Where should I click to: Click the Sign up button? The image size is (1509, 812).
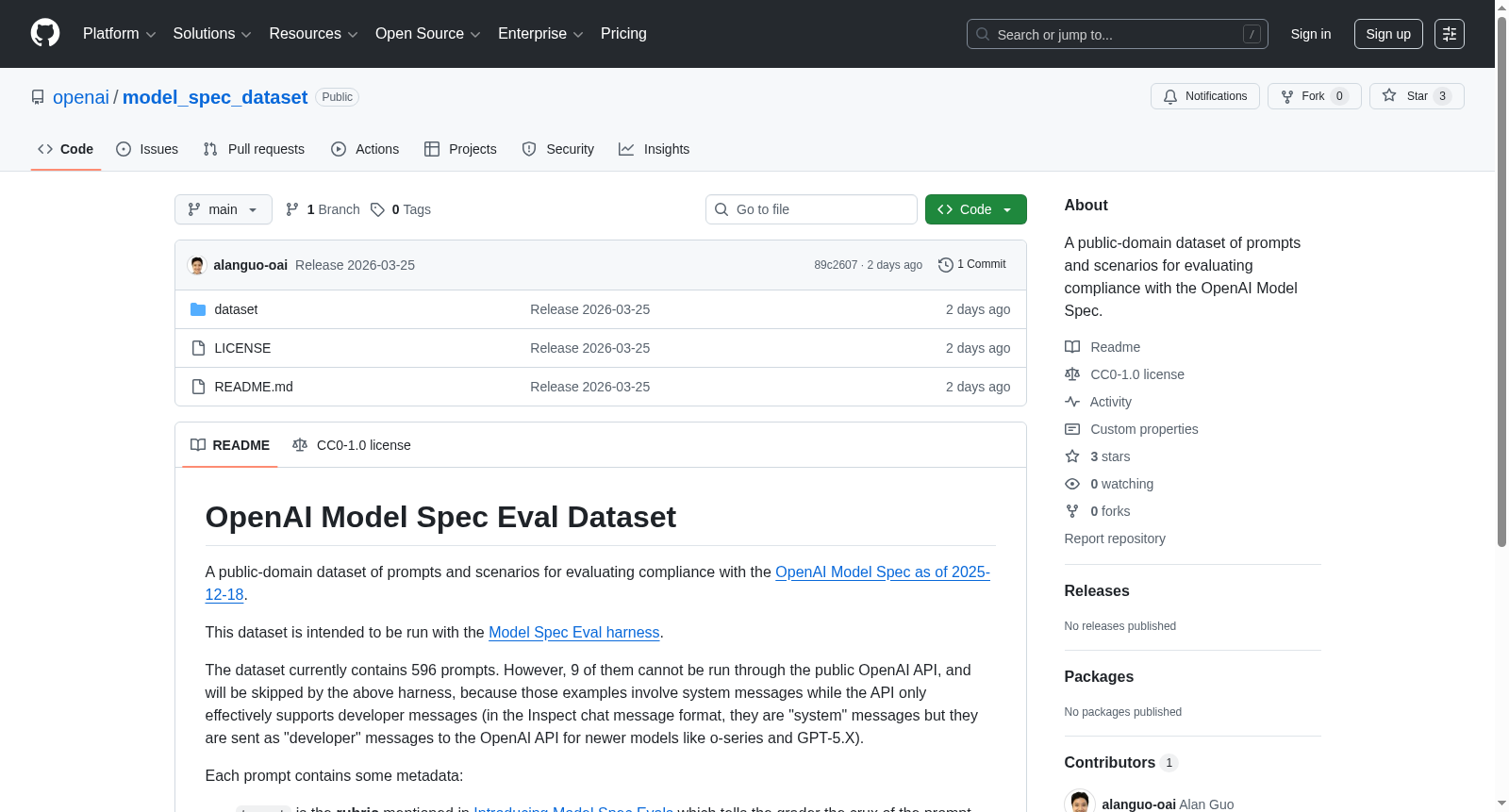[x=1388, y=34]
